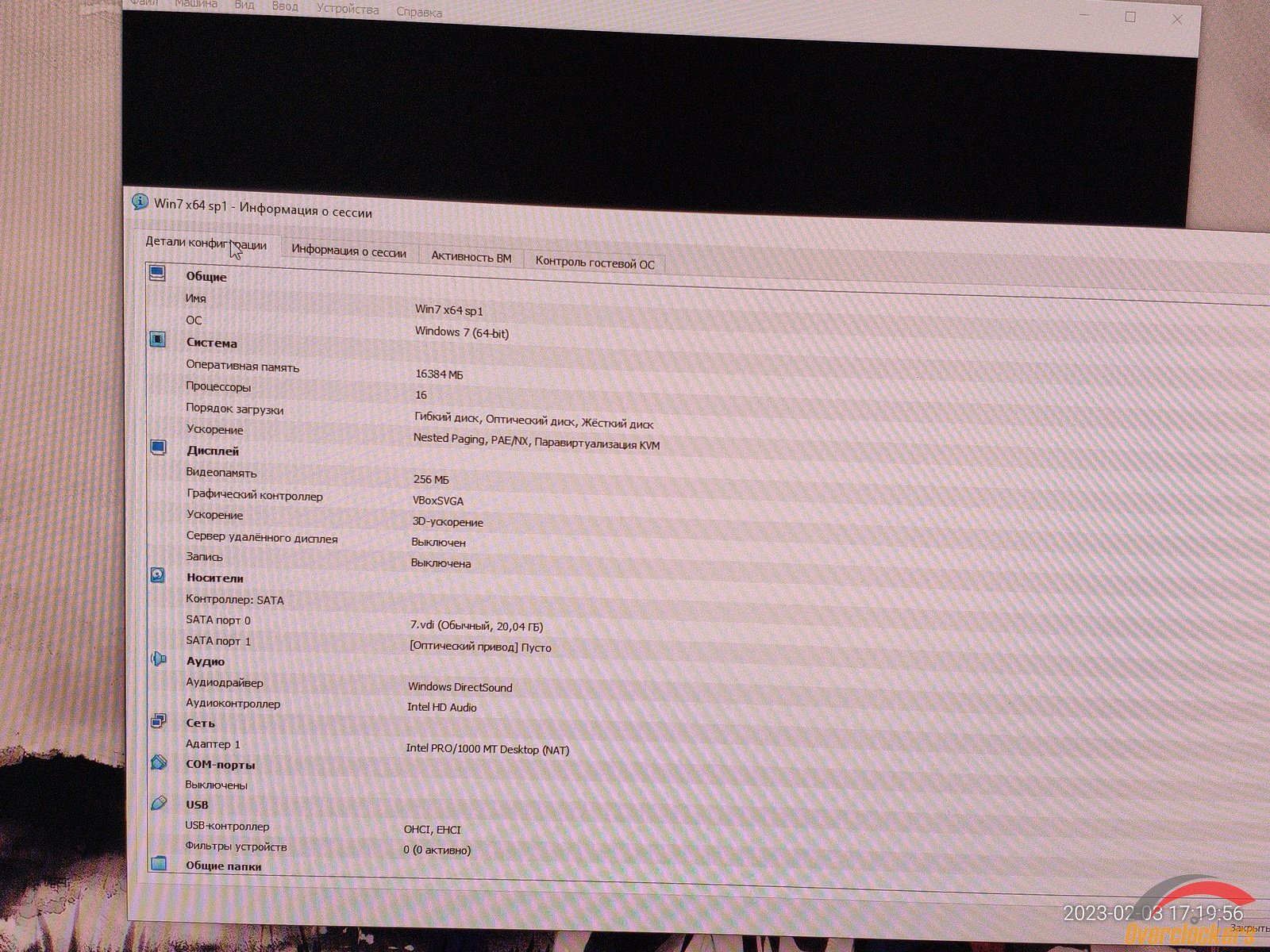Open the Устройства menu in the VM window
Viewport: 1270px width, 952px height.
click(348, 10)
